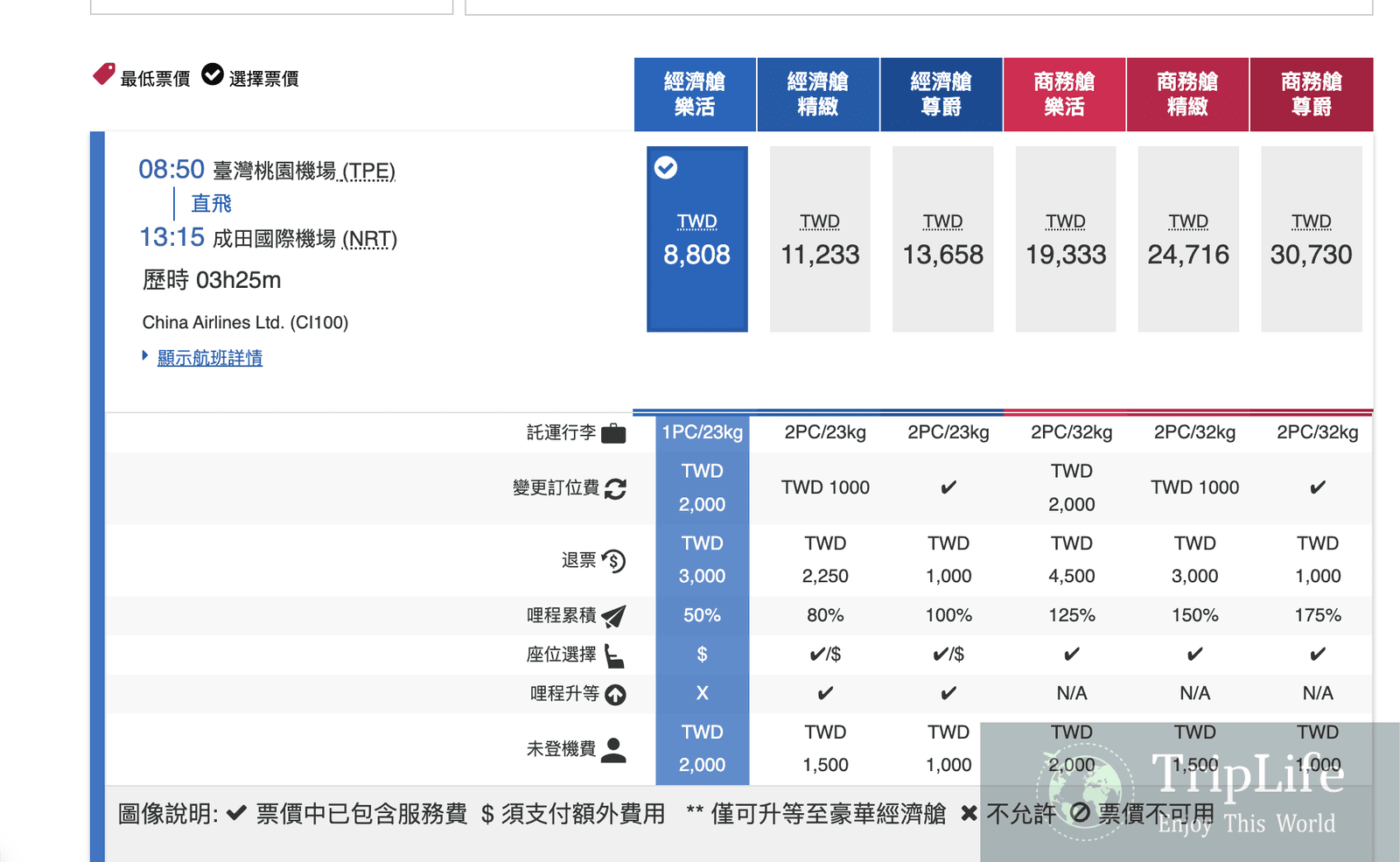Choose the TWD 11,233 fare box
Viewport: 1400px width, 862px height.
(820, 239)
